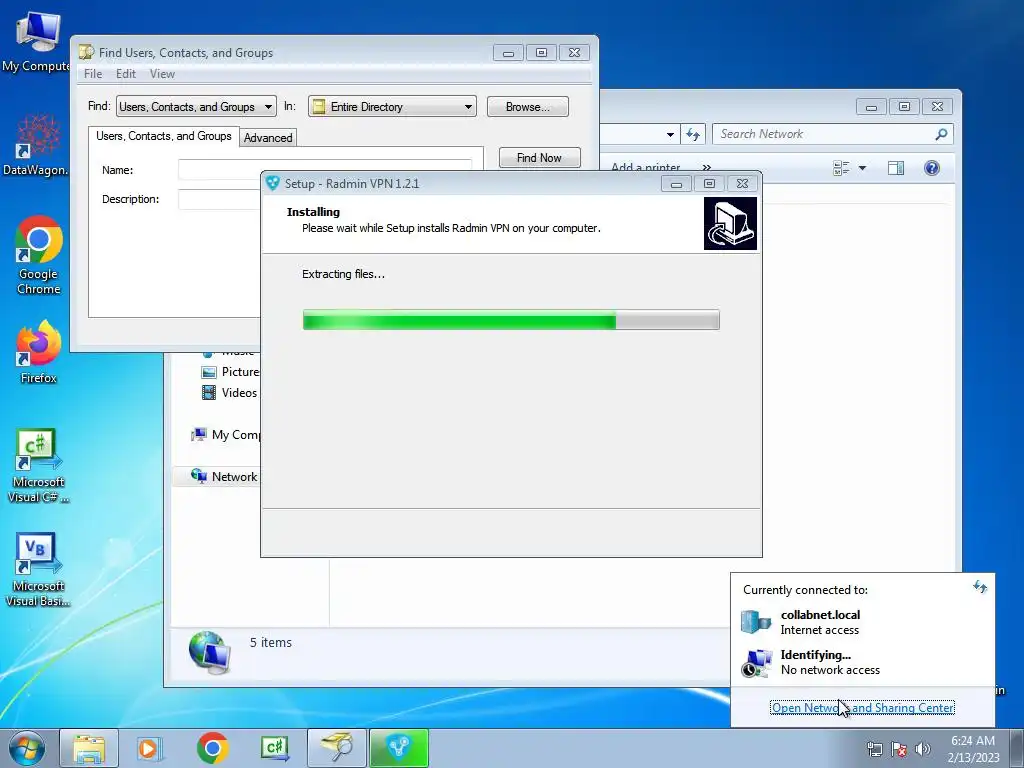Close the Find Users, Contacts, and Groups window
Screen dimensions: 1024x768
[574, 53]
